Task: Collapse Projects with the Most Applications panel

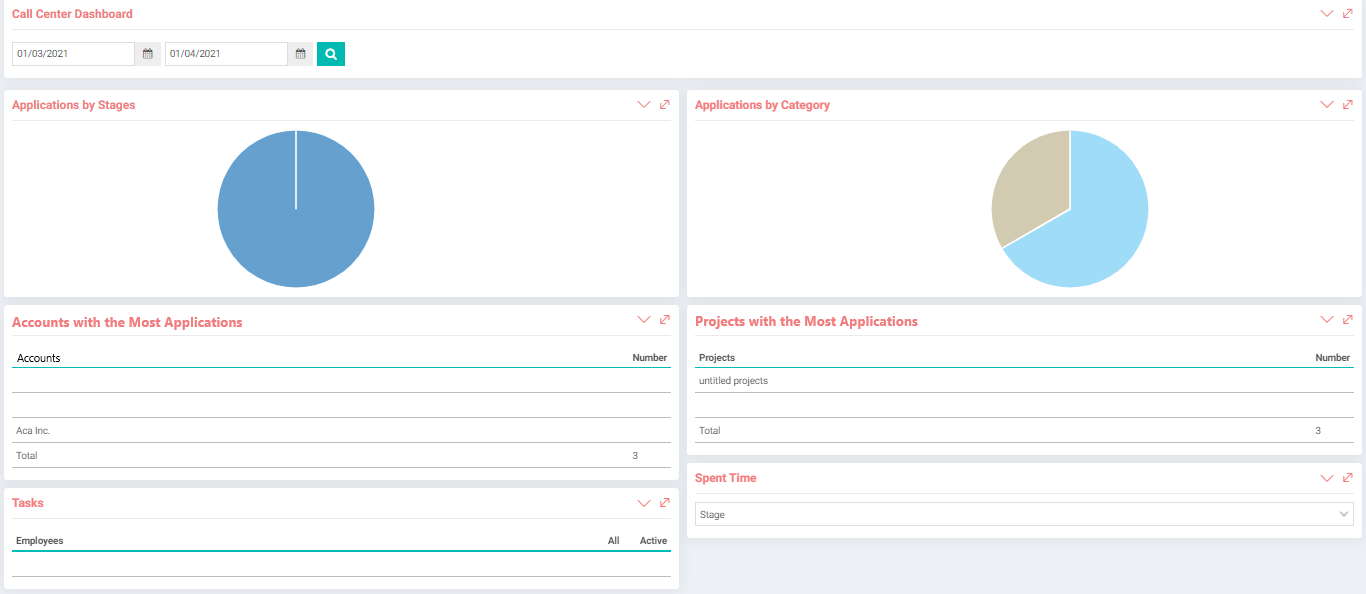Action: click(1327, 320)
